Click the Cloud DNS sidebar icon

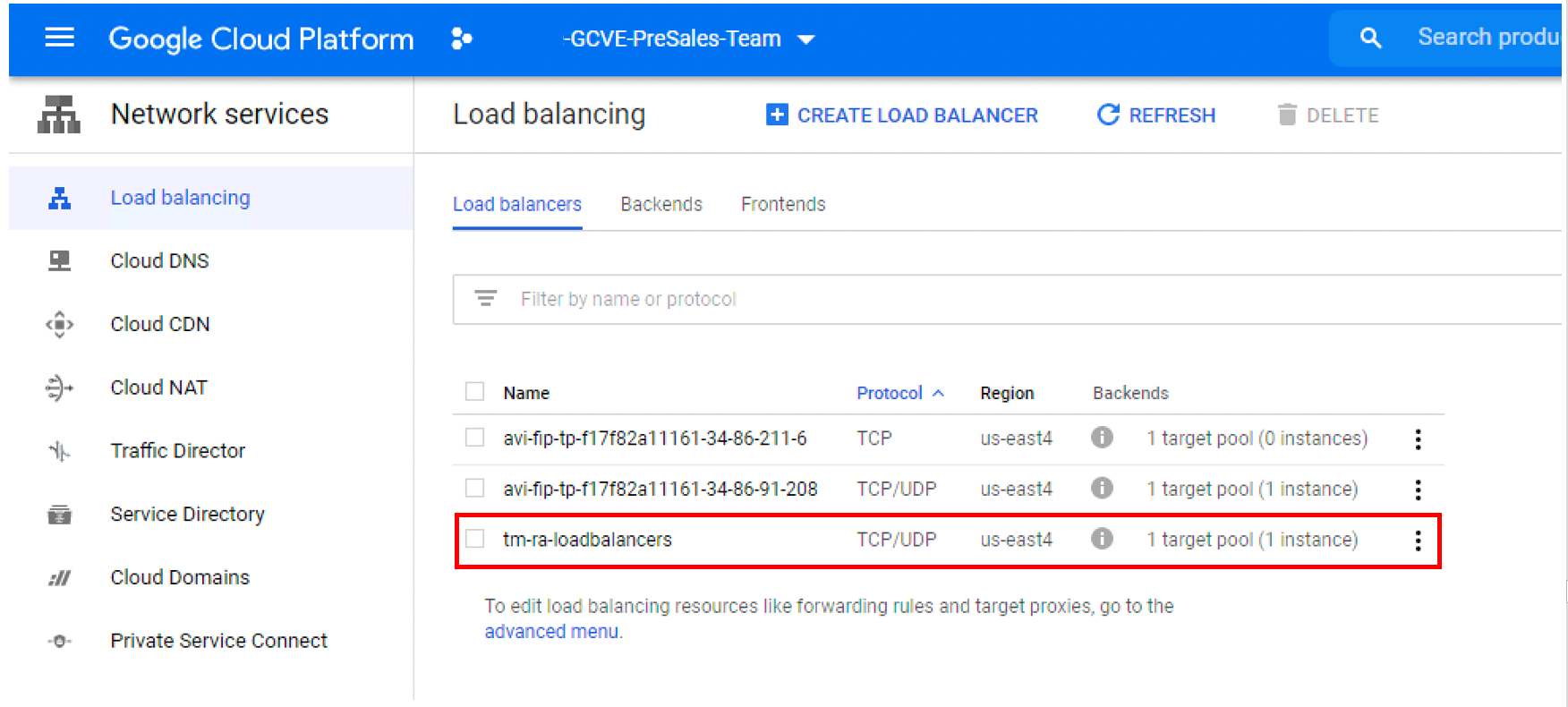pos(59,260)
